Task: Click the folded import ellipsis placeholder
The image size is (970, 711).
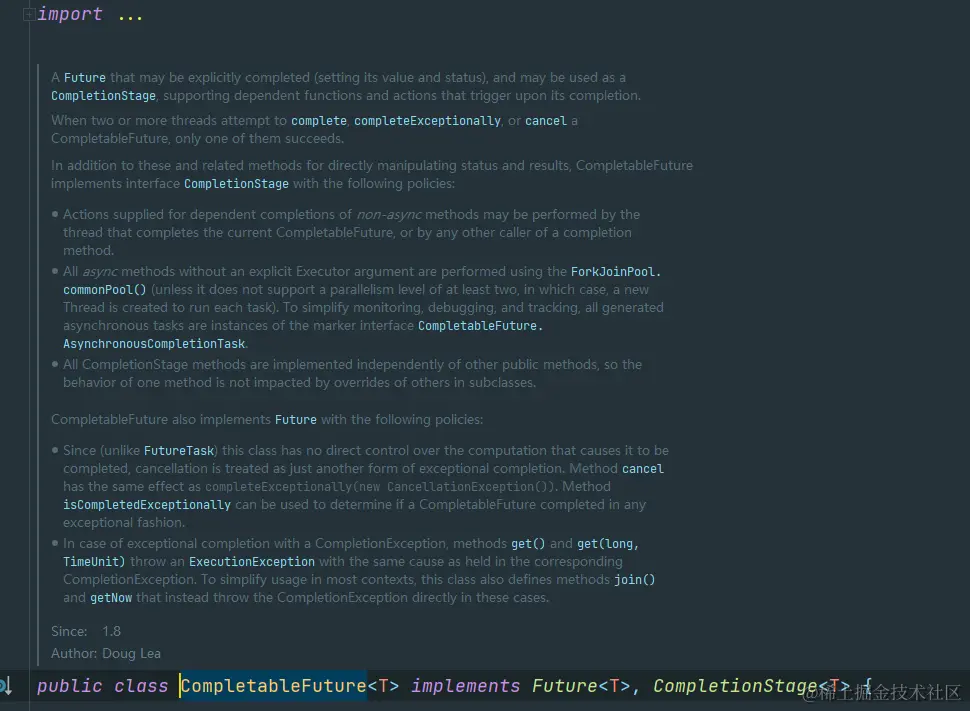Action: tap(130, 15)
